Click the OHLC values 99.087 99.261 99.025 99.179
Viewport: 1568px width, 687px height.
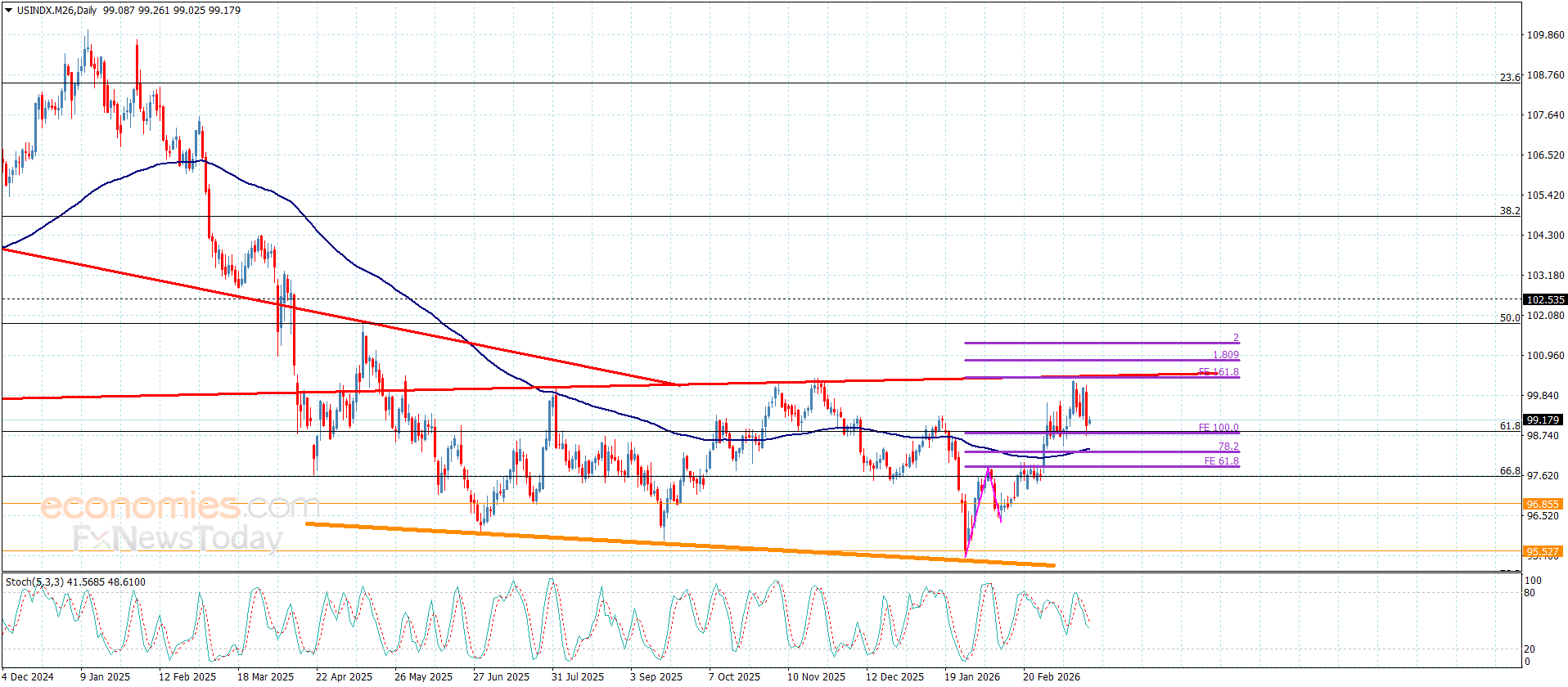(x=172, y=11)
